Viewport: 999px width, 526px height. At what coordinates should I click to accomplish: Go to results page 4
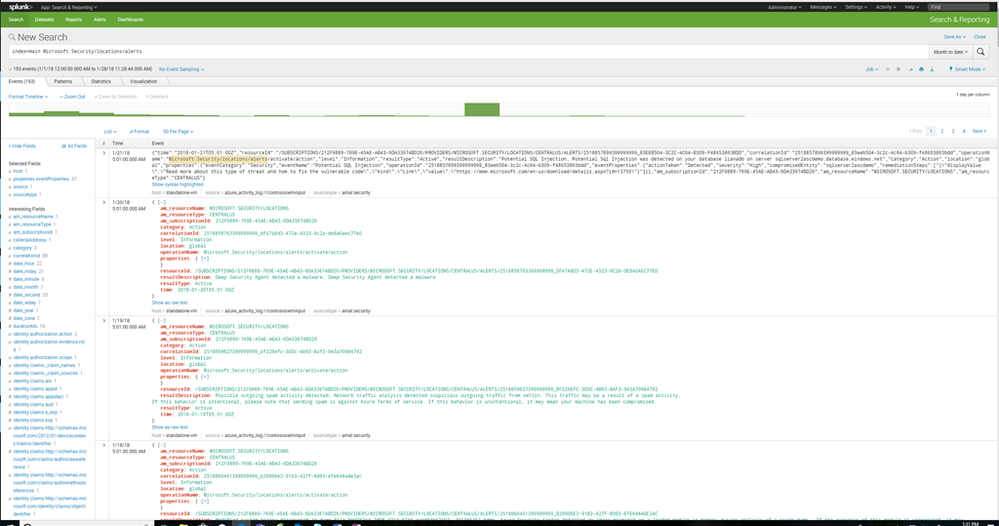[964, 131]
